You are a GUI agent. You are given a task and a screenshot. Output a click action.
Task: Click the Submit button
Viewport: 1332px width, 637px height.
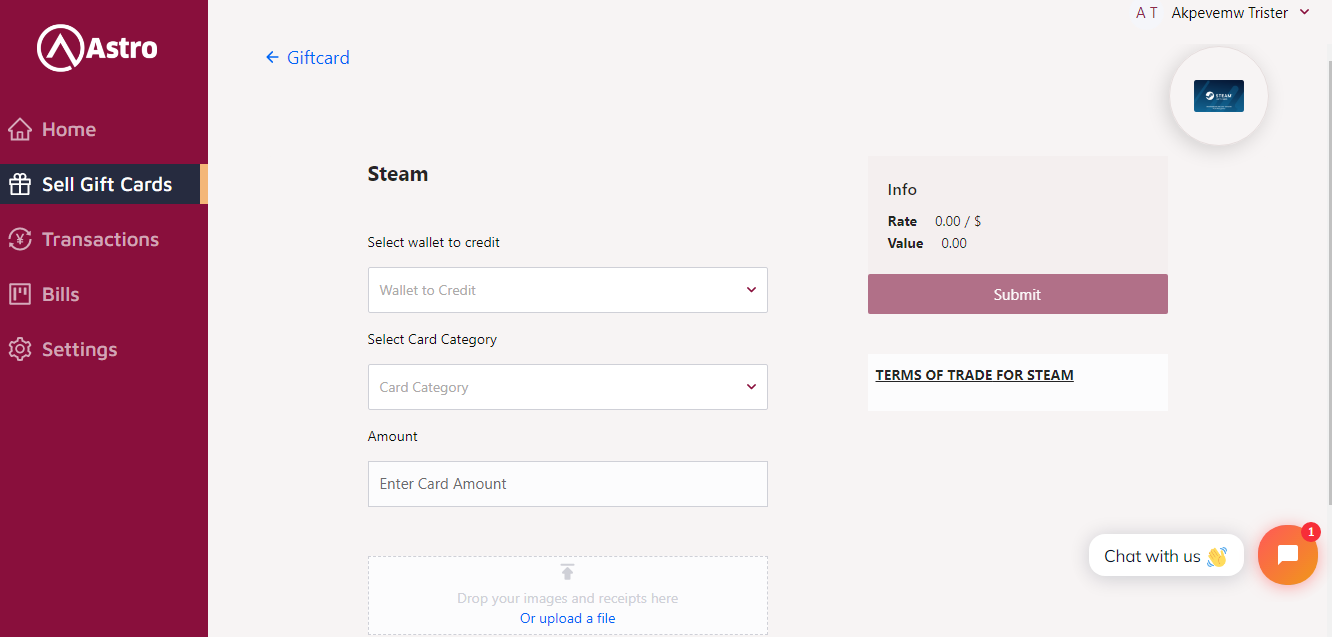(1018, 294)
